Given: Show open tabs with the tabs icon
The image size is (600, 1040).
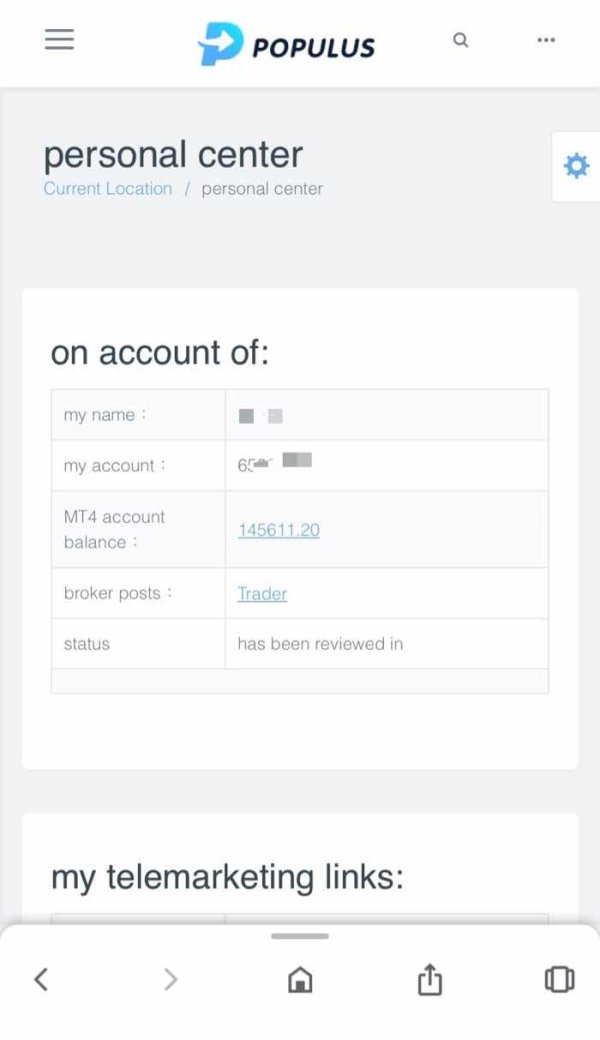Looking at the screenshot, I should point(559,979).
